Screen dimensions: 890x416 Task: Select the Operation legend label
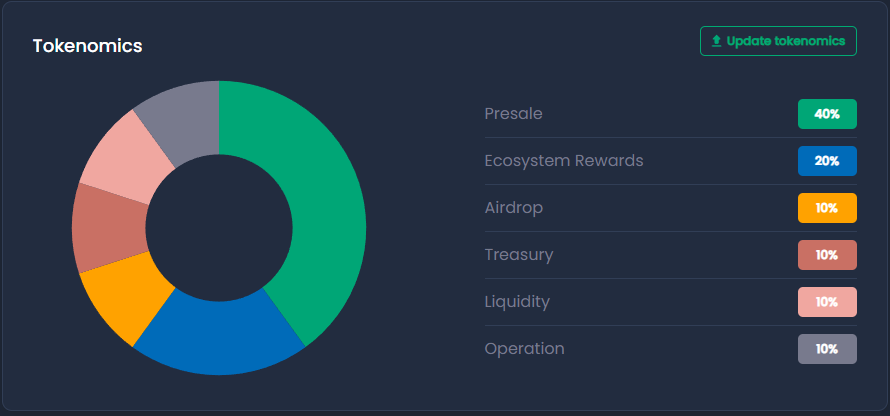click(524, 349)
